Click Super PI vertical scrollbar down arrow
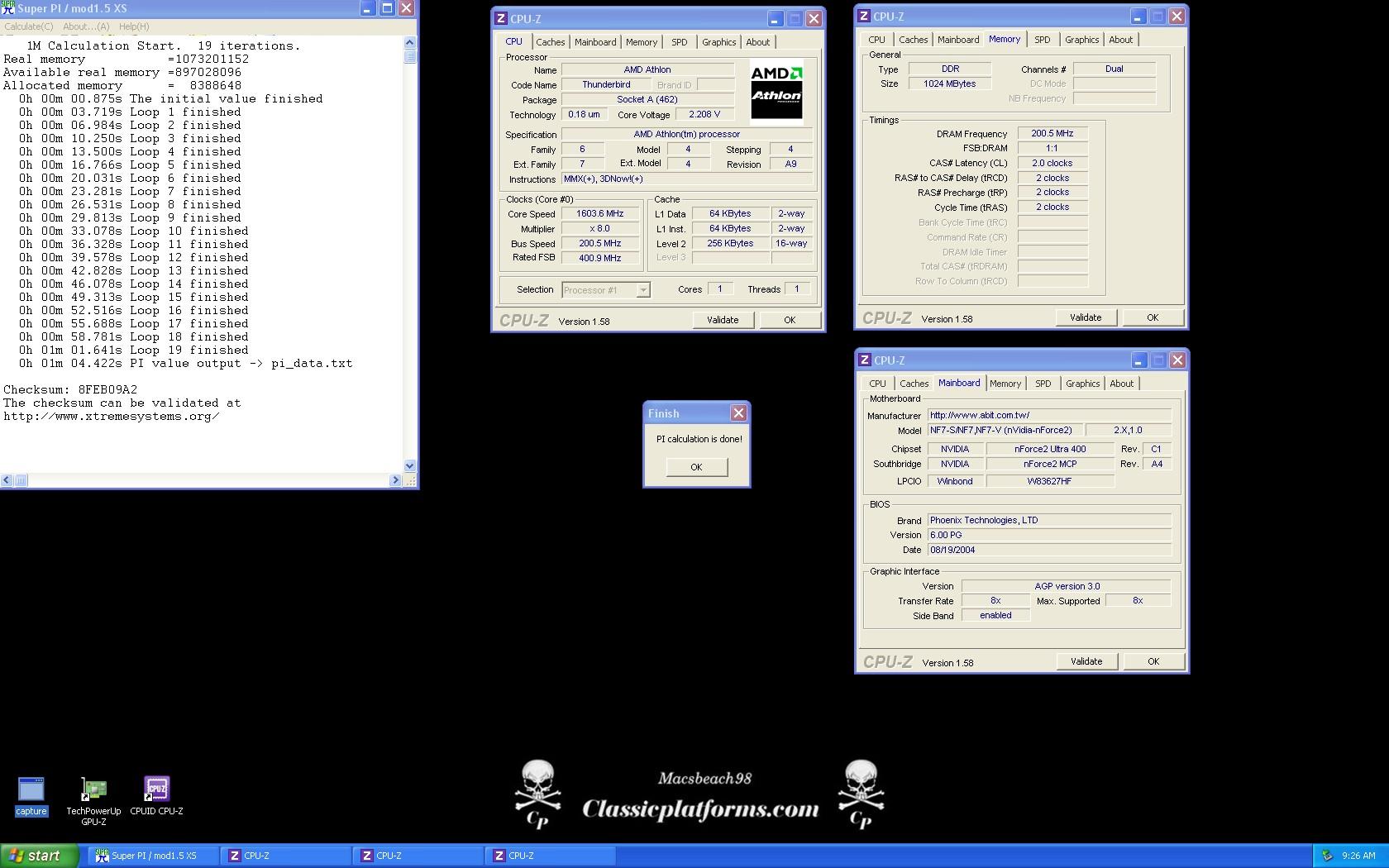The height and width of the screenshot is (868, 1389). [410, 466]
